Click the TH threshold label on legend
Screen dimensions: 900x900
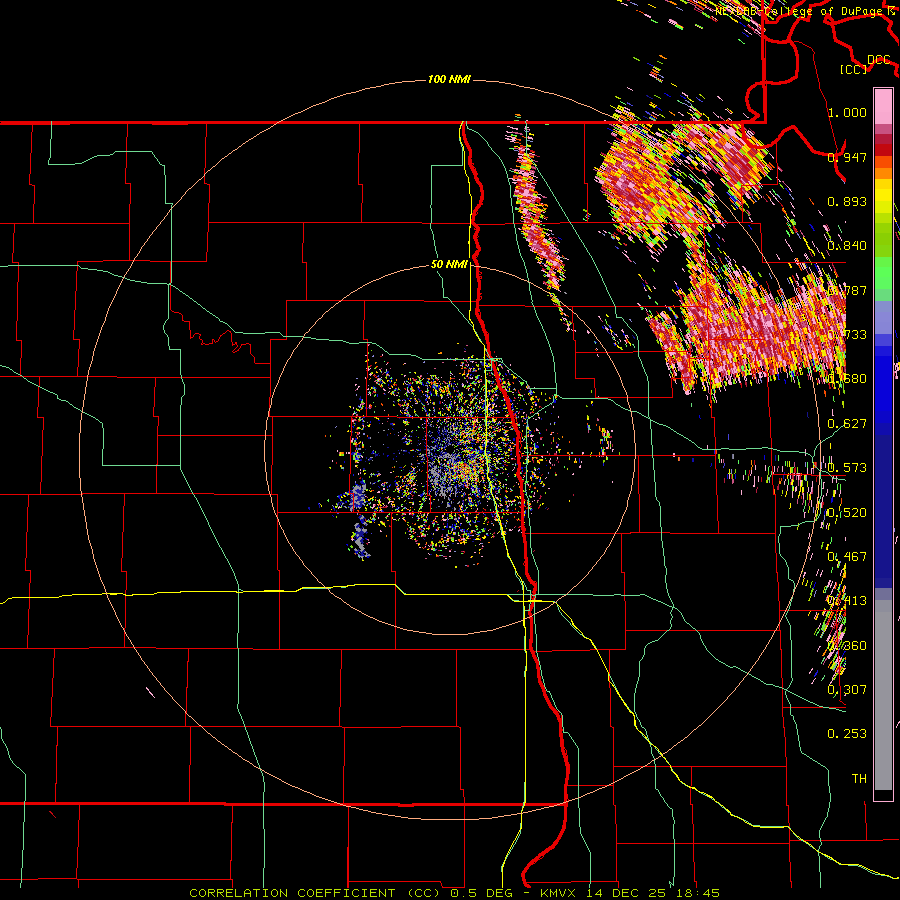(x=859, y=779)
